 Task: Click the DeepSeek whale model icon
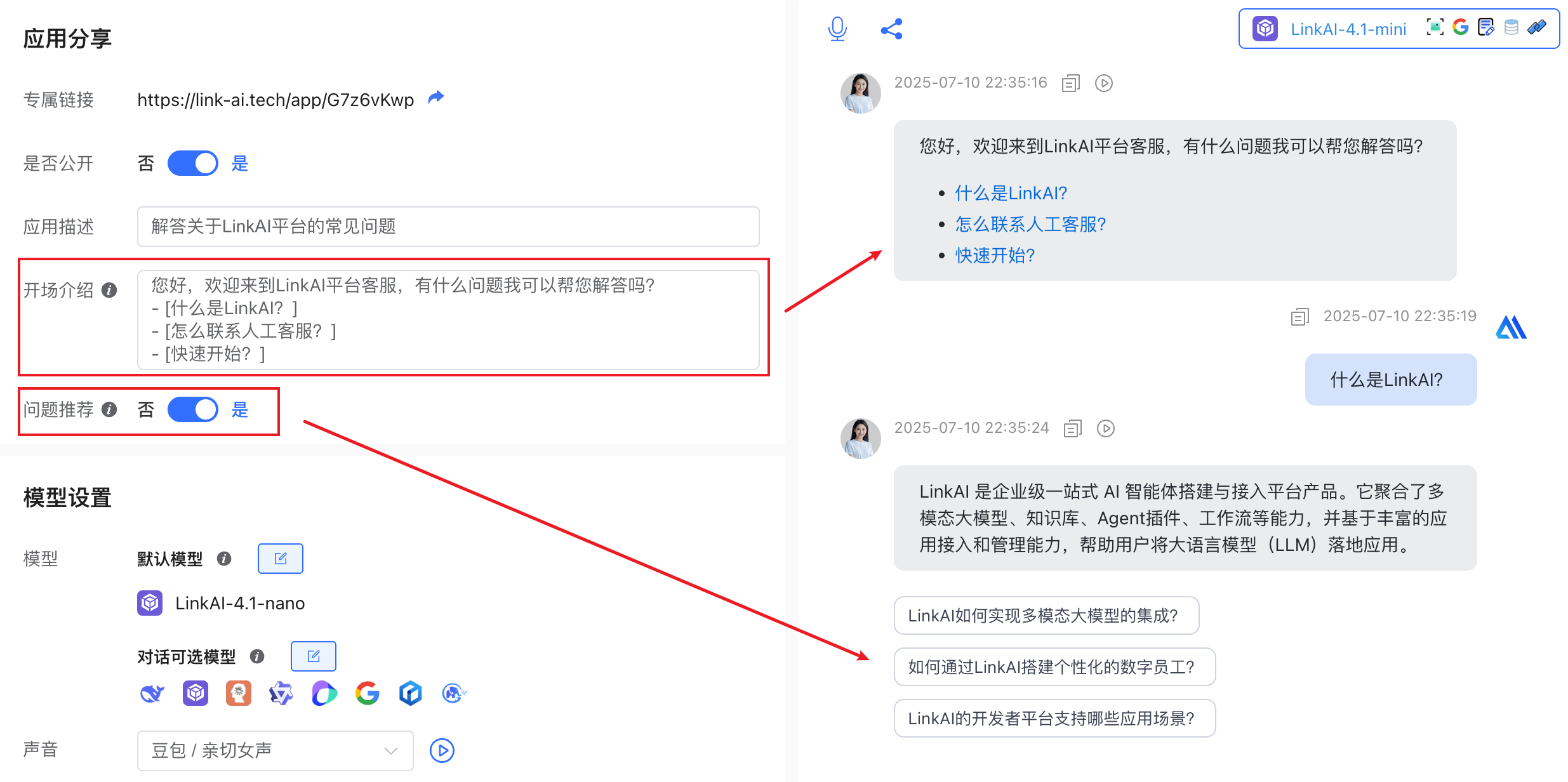152,693
